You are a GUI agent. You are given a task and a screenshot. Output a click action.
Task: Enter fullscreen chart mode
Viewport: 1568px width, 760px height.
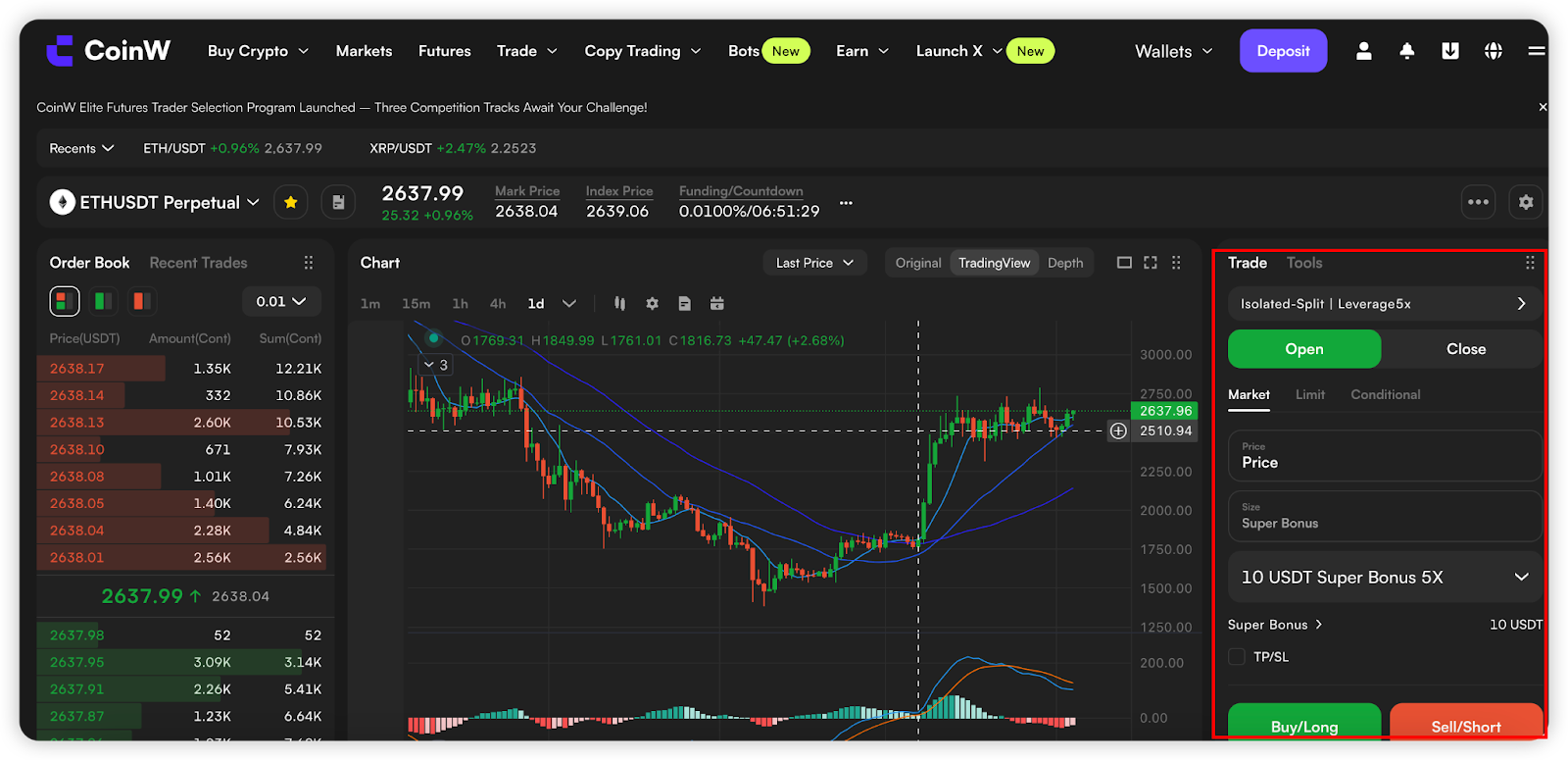(x=1151, y=263)
